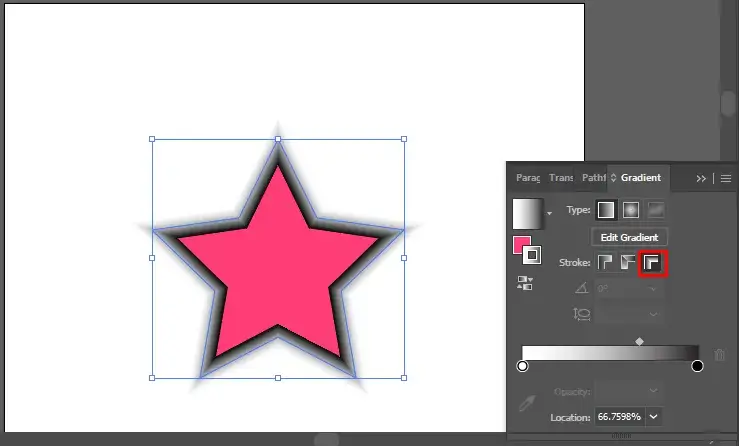This screenshot has height=446, width=739.
Task: Open the Gradient panel hamburger menu
Action: [726, 178]
